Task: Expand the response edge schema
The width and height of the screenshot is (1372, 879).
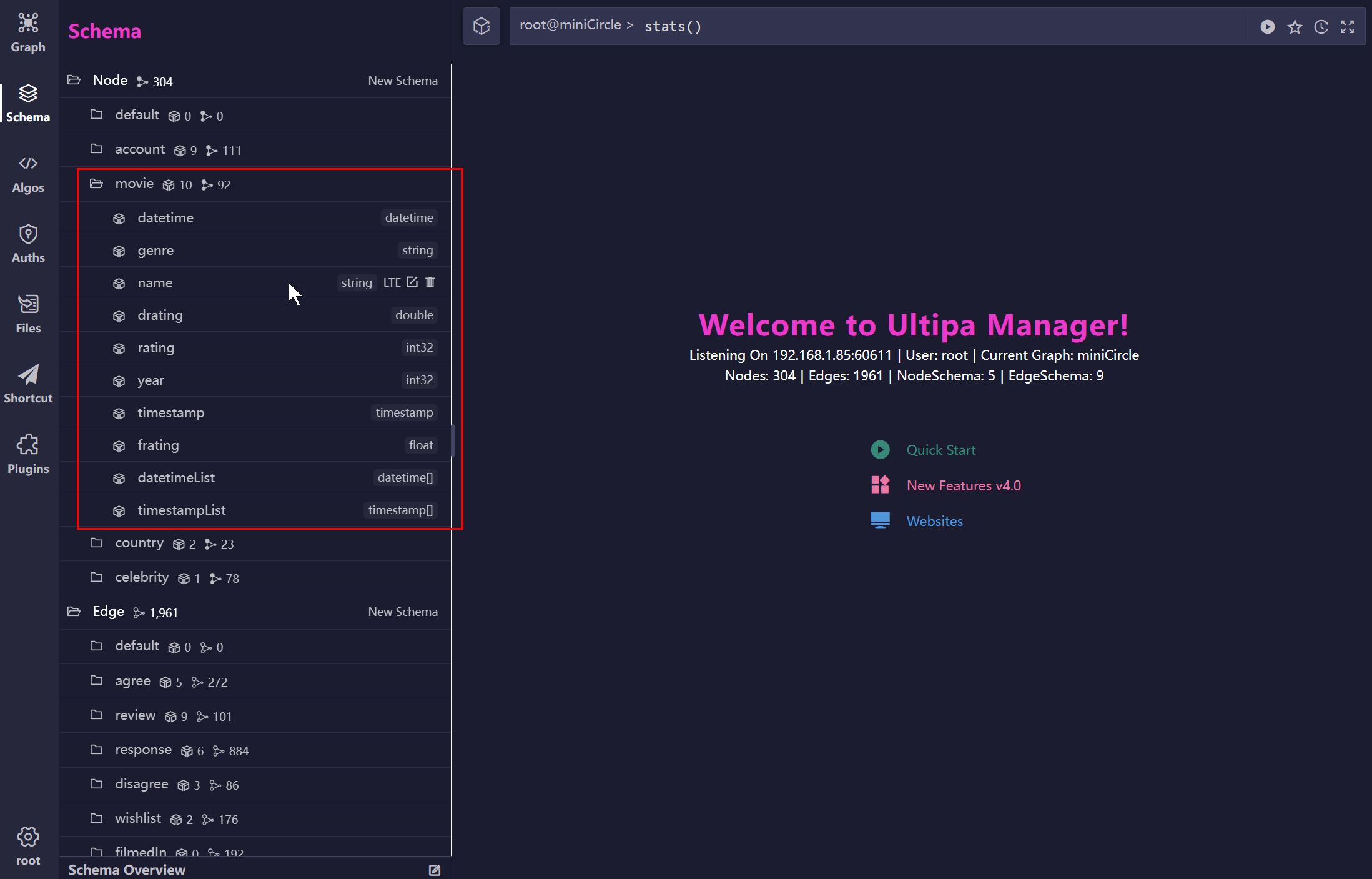Action: click(96, 749)
